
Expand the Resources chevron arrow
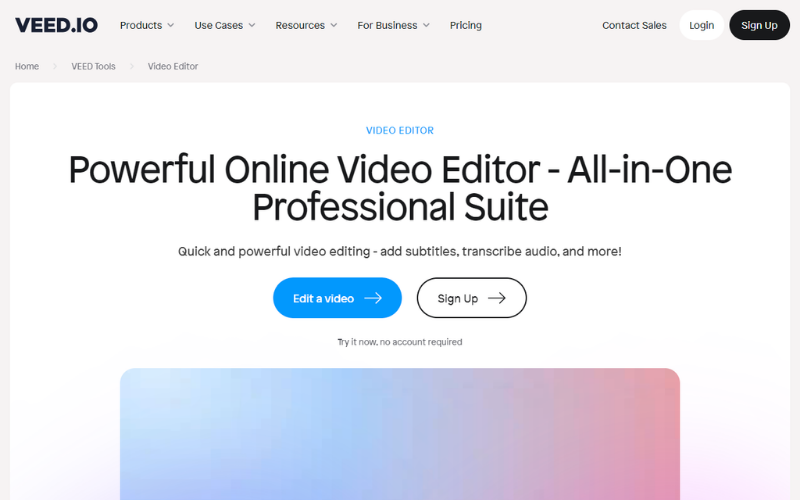coord(334,25)
